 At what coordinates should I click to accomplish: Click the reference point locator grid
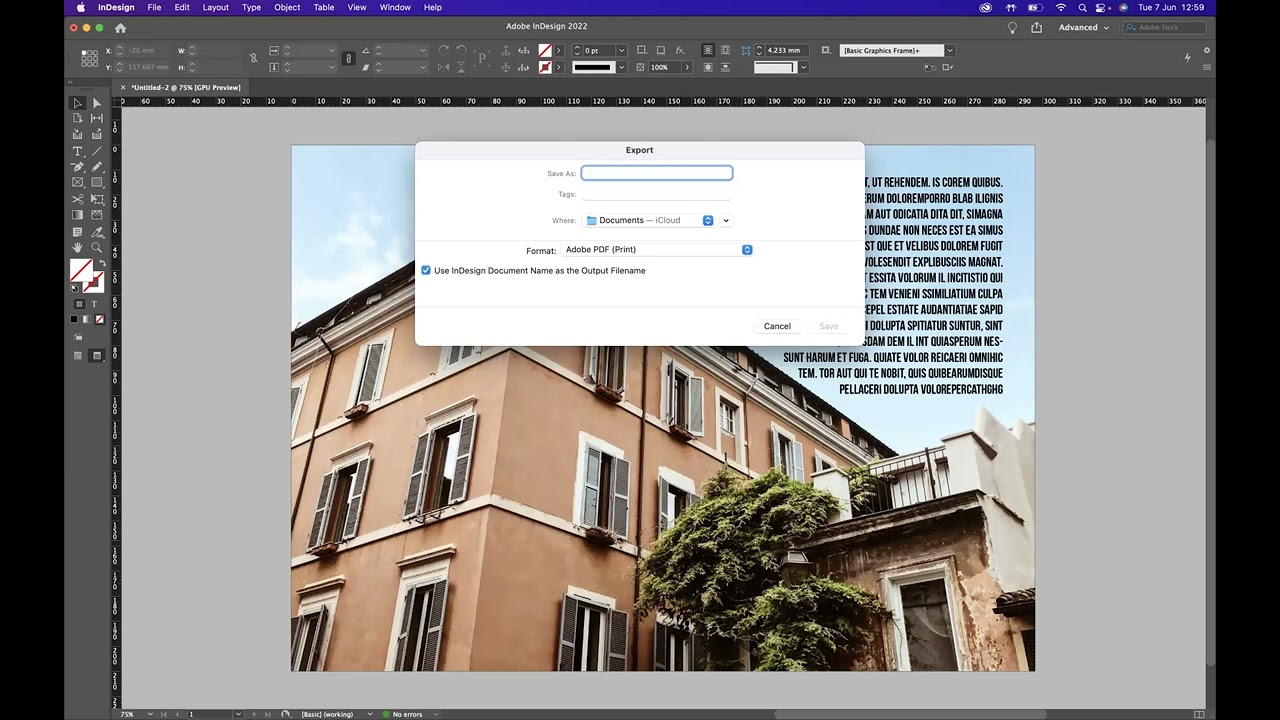pyautogui.click(x=89, y=58)
